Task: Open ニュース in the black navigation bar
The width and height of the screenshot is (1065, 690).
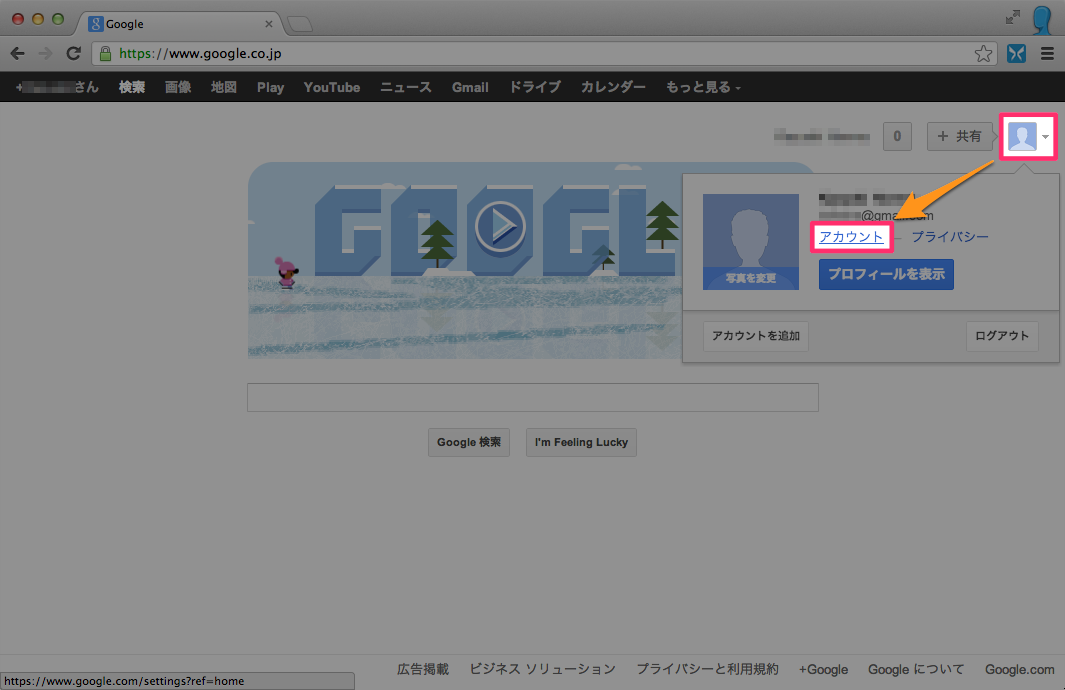Action: click(x=405, y=87)
